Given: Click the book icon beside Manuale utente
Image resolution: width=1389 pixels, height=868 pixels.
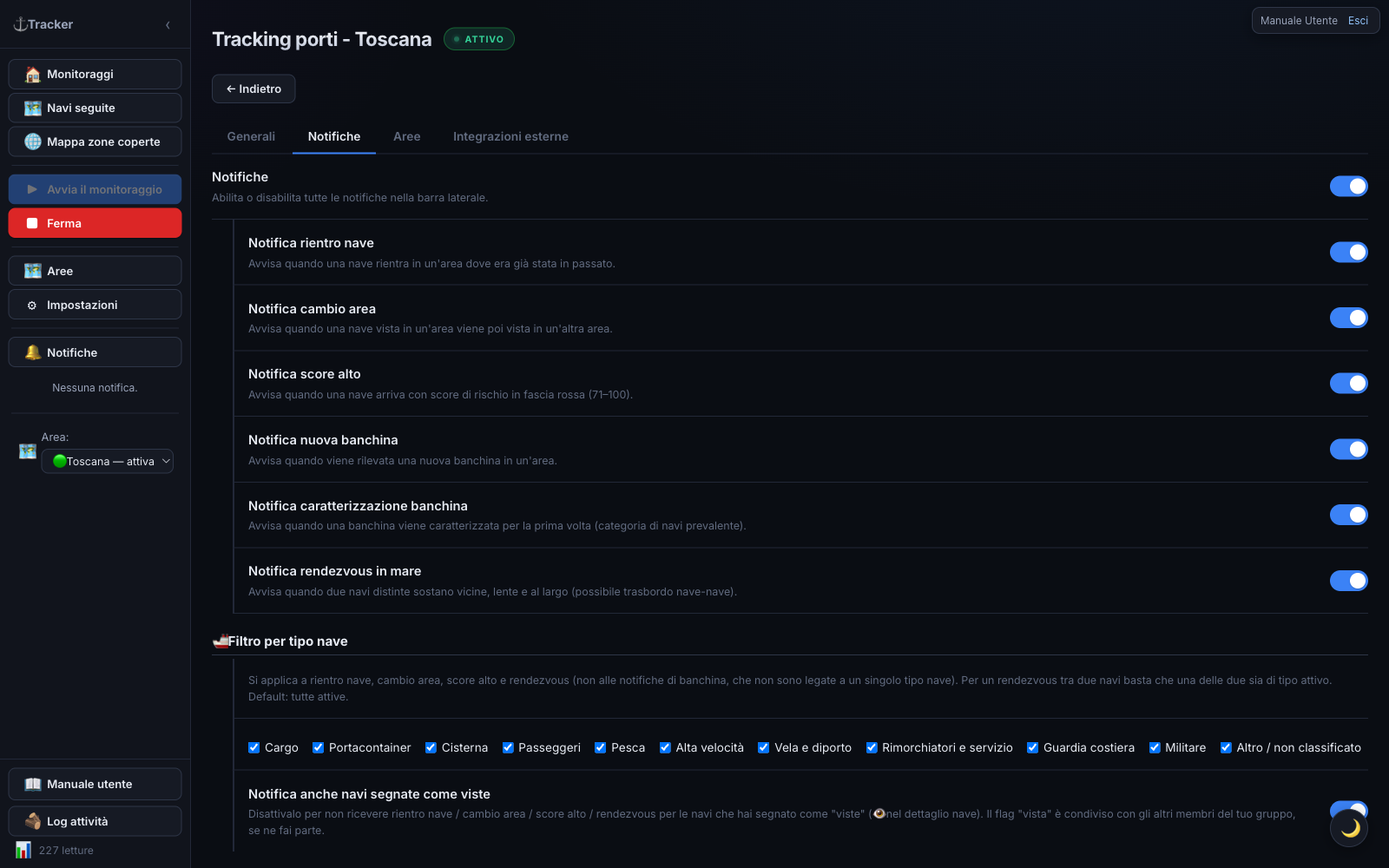Looking at the screenshot, I should coord(33,785).
